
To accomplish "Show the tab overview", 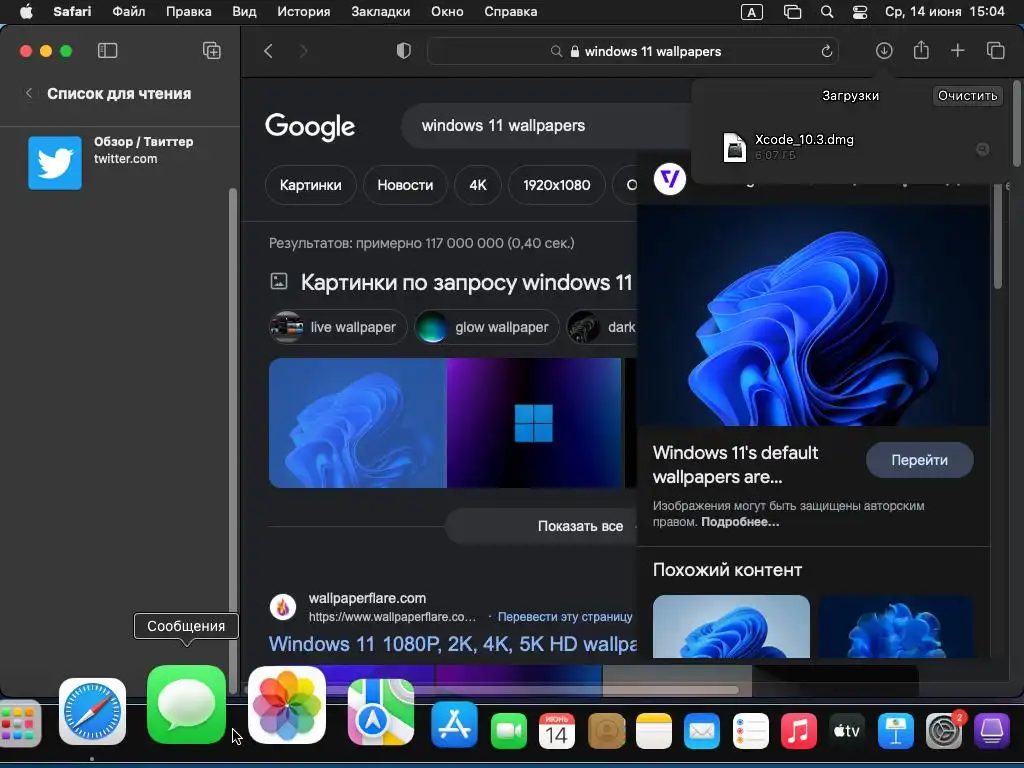I will 995,51.
